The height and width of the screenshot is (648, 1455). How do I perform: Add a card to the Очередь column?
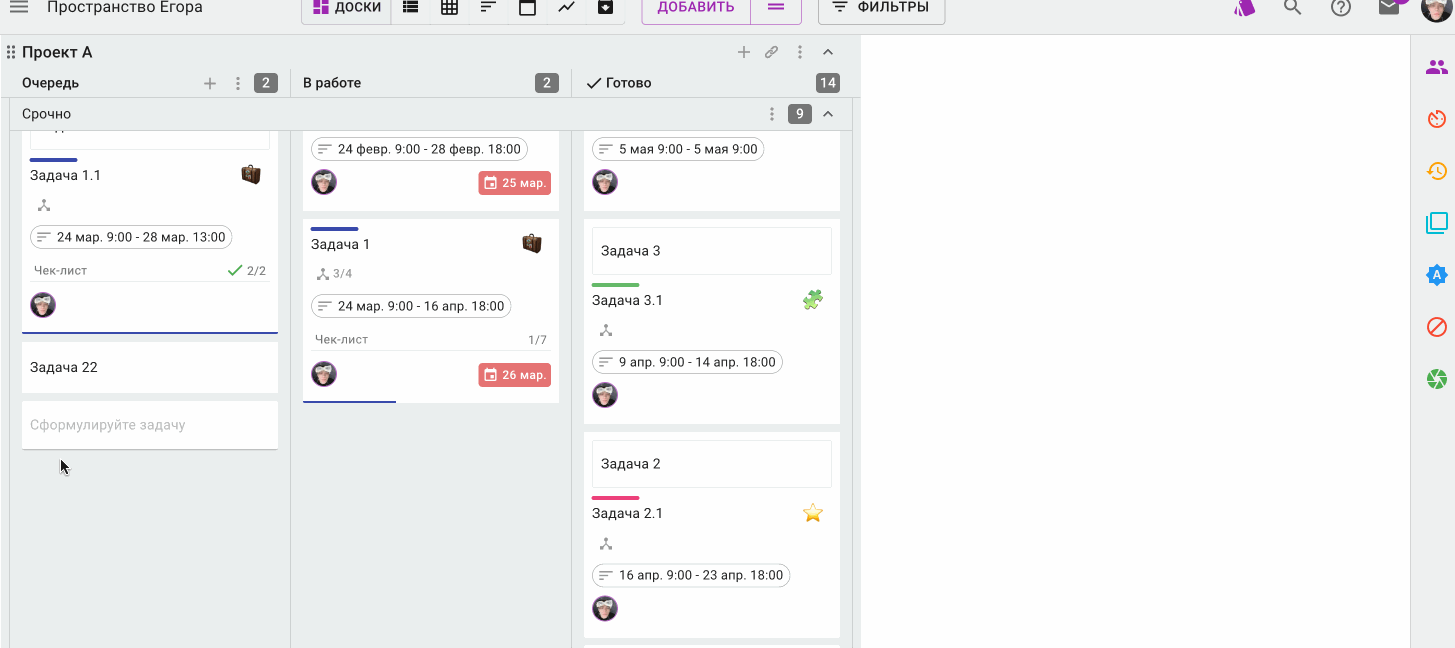[210, 83]
